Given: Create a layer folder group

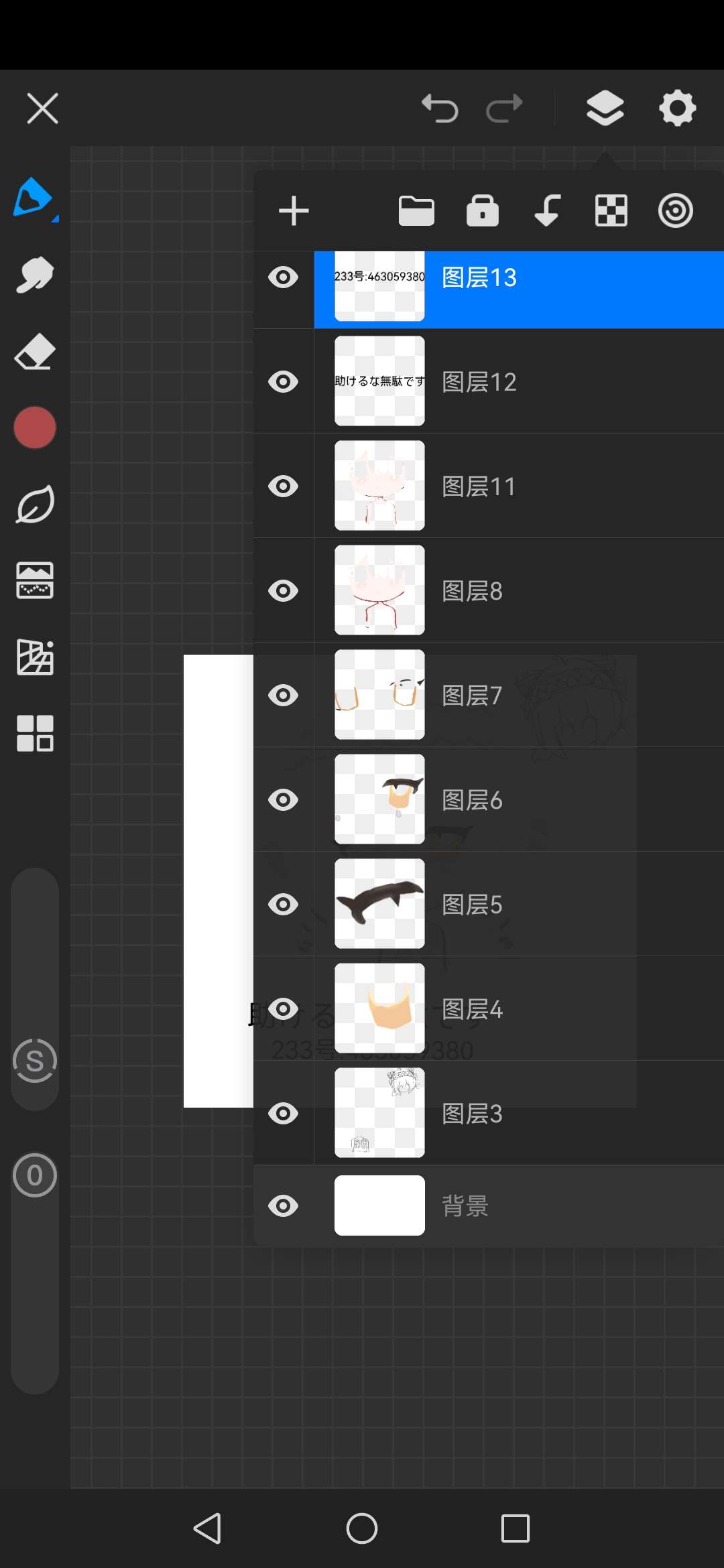Looking at the screenshot, I should (x=416, y=211).
